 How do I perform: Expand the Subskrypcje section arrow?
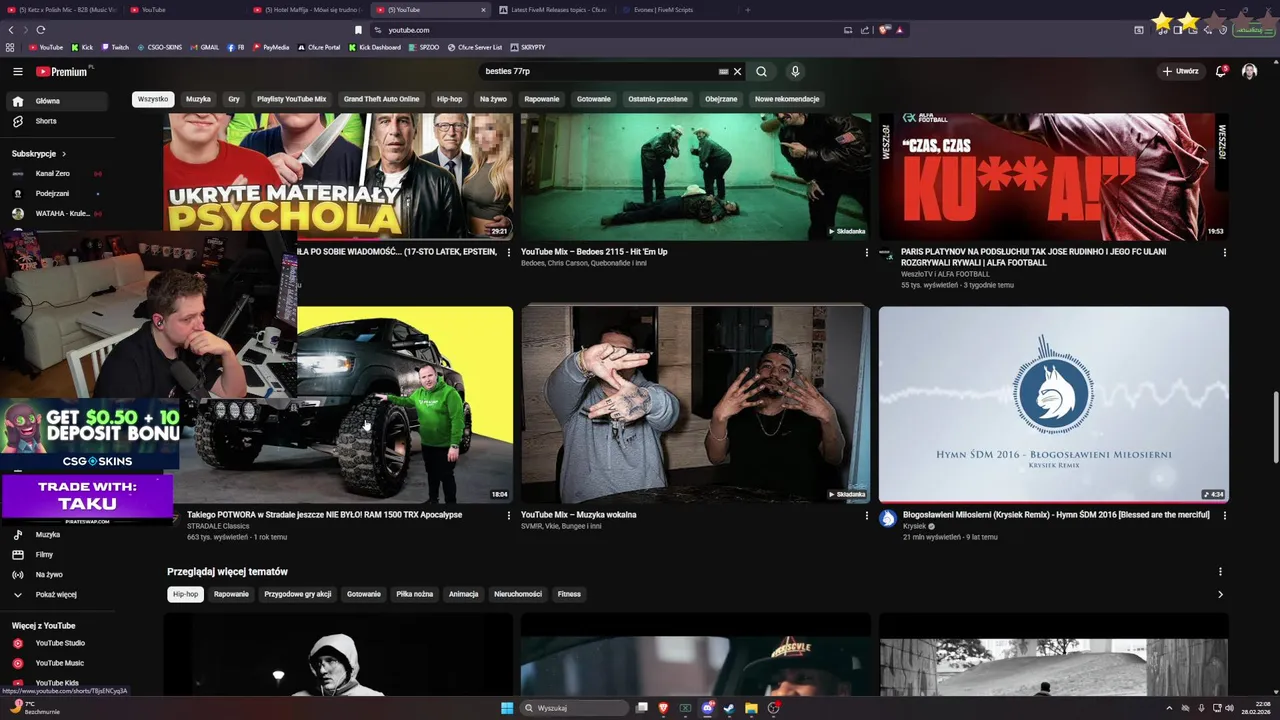coord(64,154)
